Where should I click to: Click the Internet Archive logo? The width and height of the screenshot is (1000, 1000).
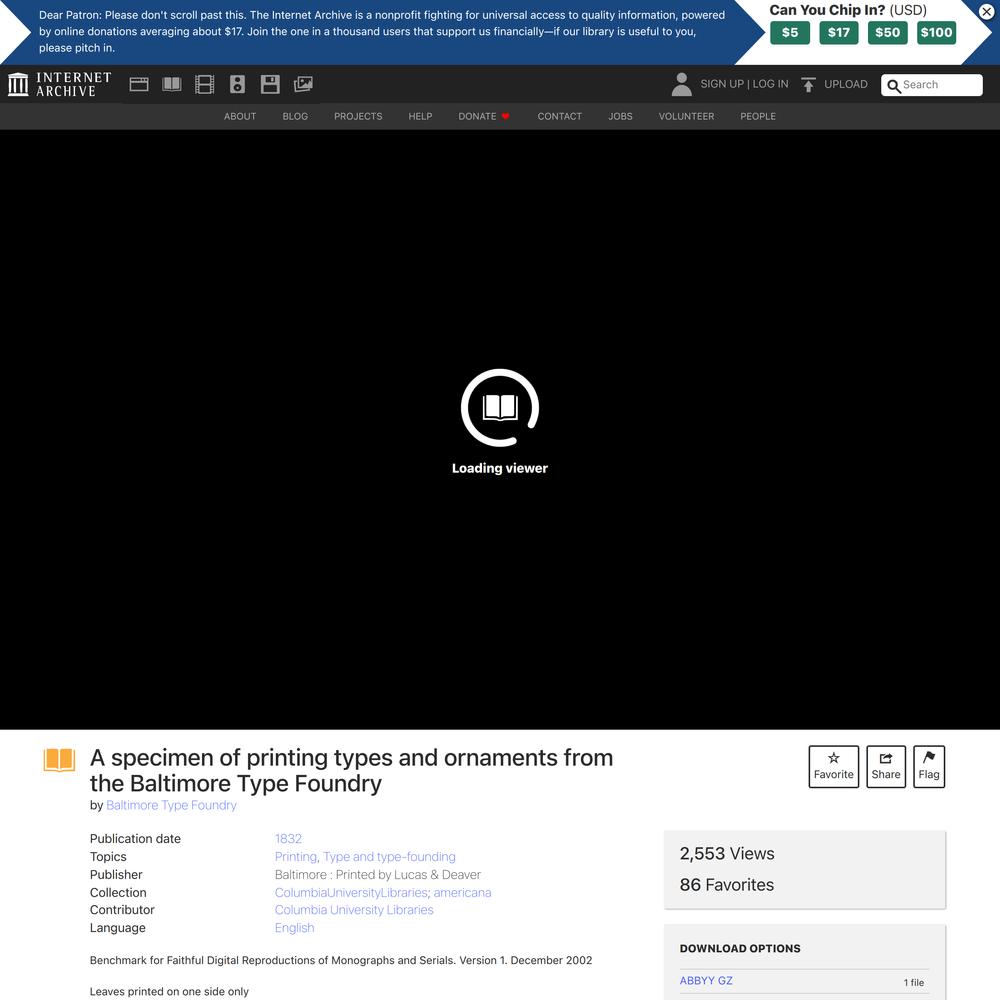59,84
